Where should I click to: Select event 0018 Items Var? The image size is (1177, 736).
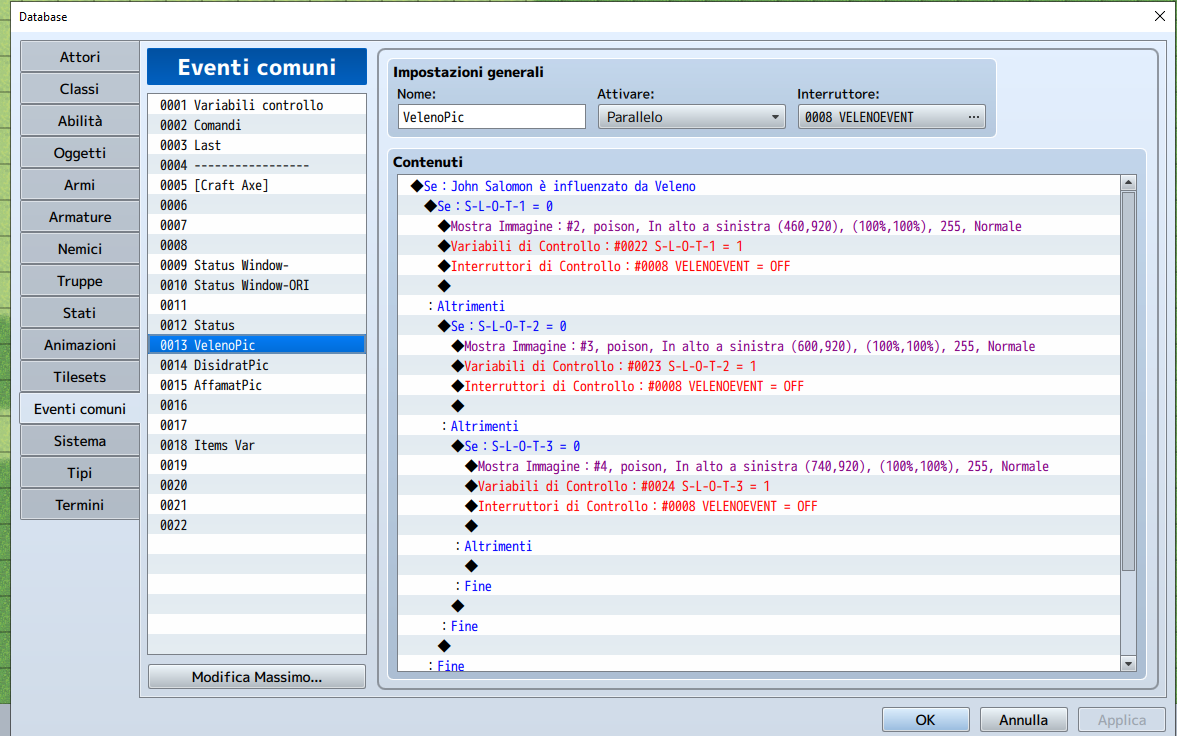(257, 445)
